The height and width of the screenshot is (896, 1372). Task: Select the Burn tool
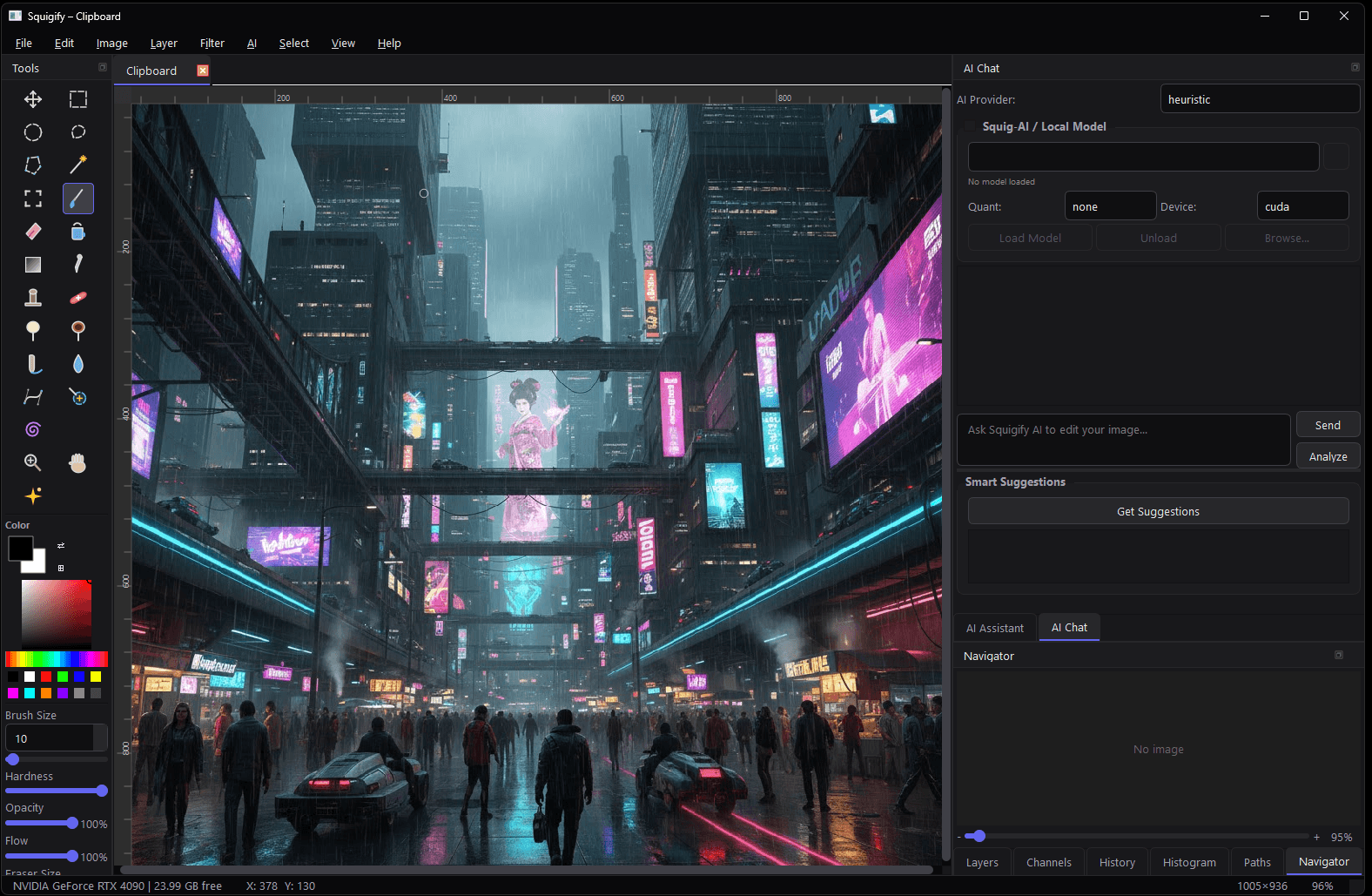coord(78,331)
